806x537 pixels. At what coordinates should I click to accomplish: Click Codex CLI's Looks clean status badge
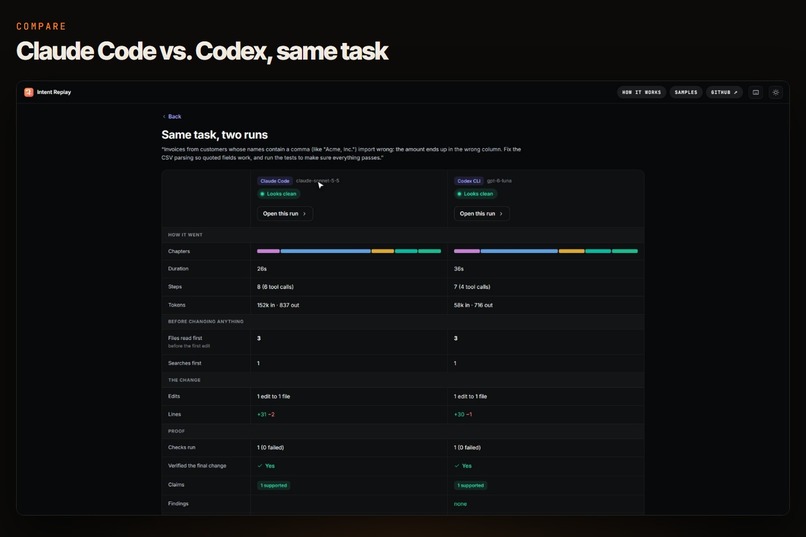[x=475, y=194]
